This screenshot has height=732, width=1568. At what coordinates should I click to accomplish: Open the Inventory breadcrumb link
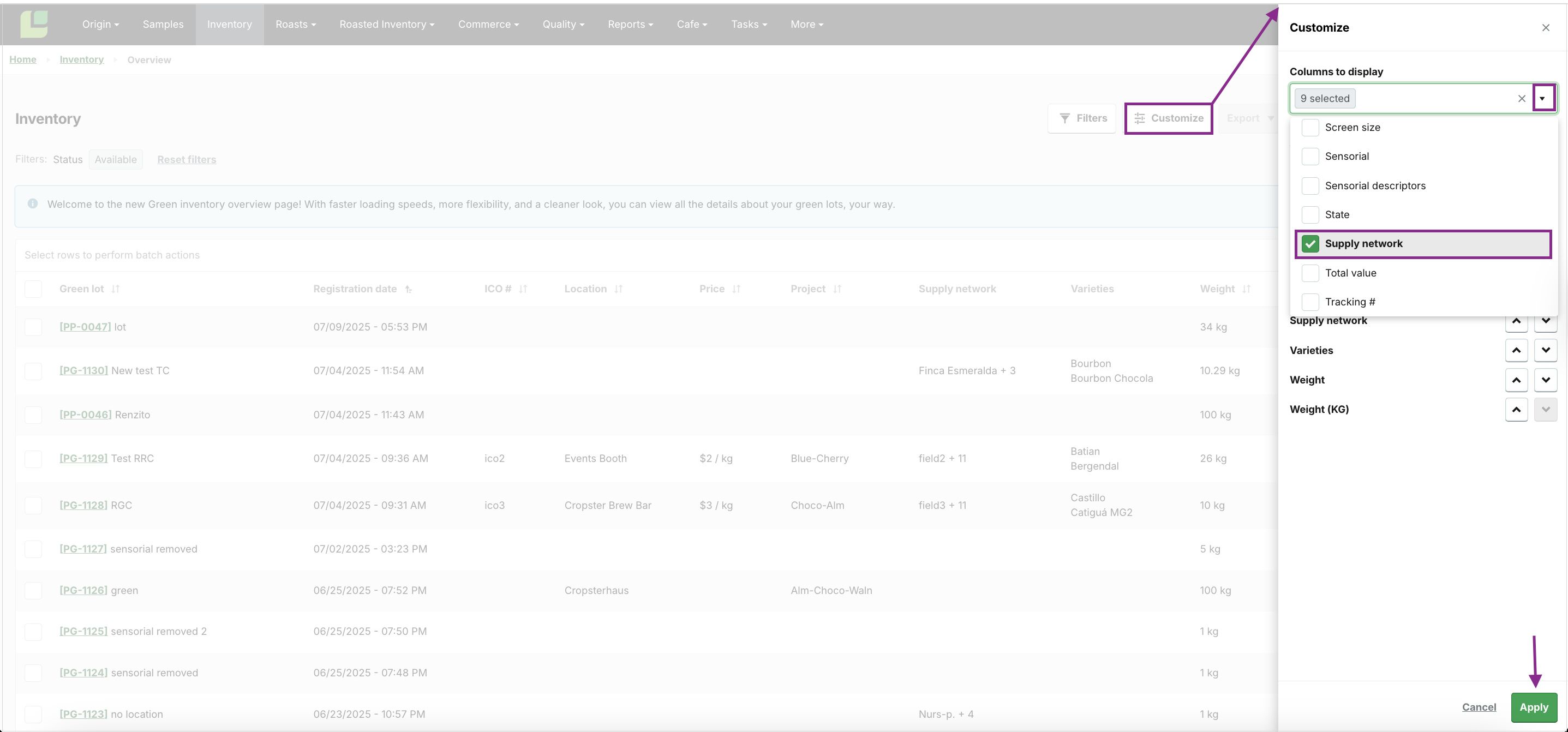[x=82, y=59]
